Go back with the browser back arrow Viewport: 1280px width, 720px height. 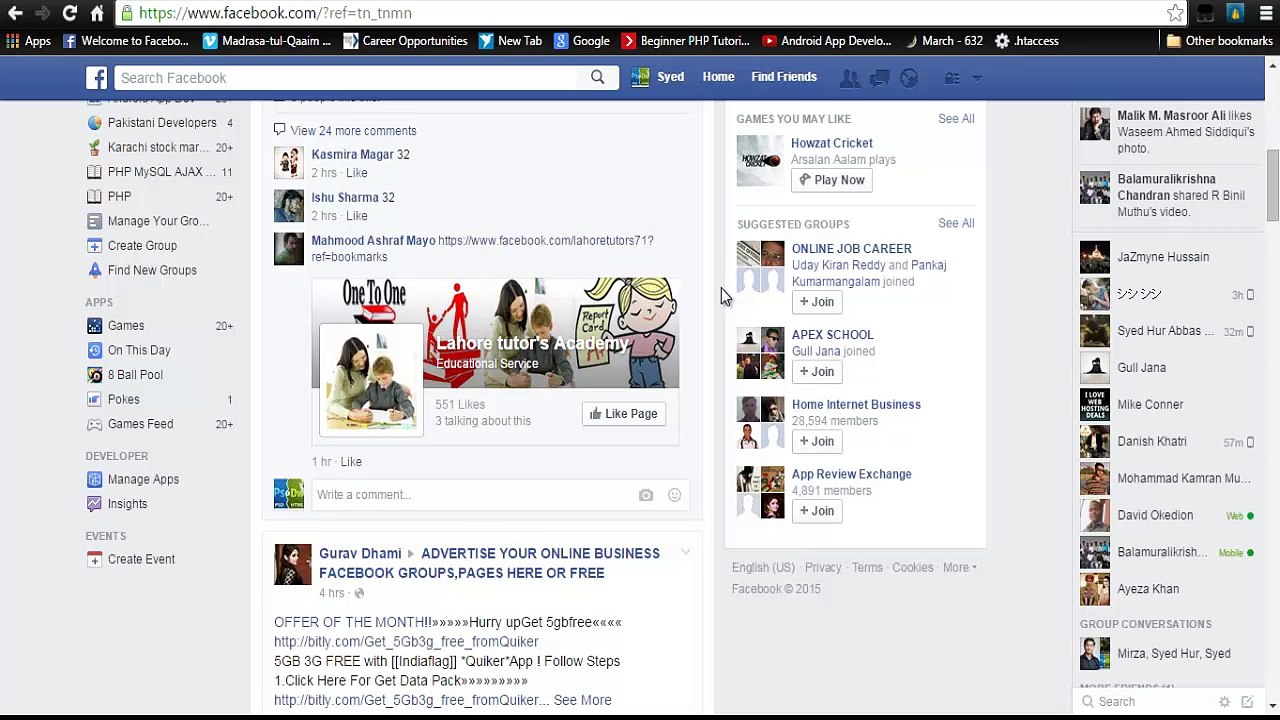(x=15, y=13)
